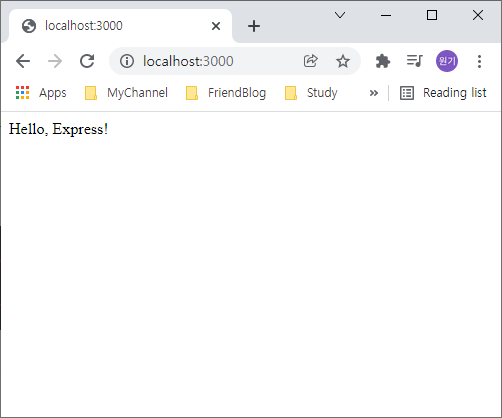The image size is (502, 418).
Task: Open the MyChannel bookmark folder
Action: pos(126,93)
